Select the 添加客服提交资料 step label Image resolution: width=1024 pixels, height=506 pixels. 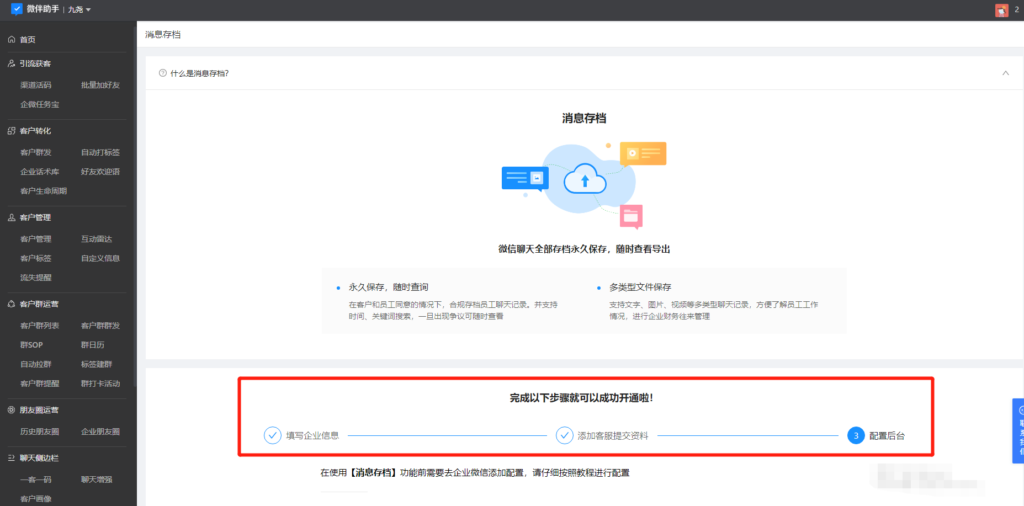click(x=613, y=435)
